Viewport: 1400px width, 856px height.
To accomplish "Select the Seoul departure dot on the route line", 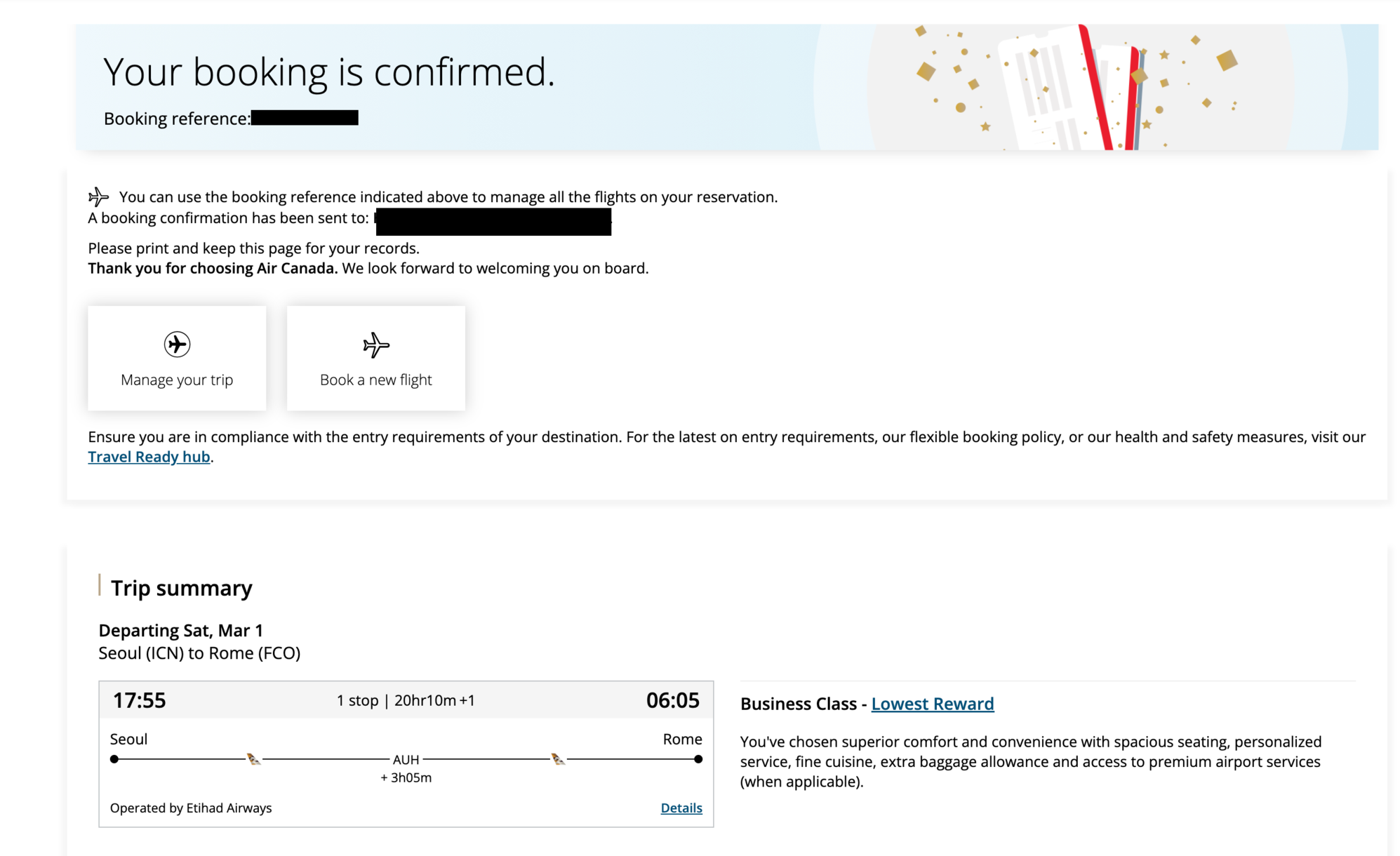I will pos(114,759).
